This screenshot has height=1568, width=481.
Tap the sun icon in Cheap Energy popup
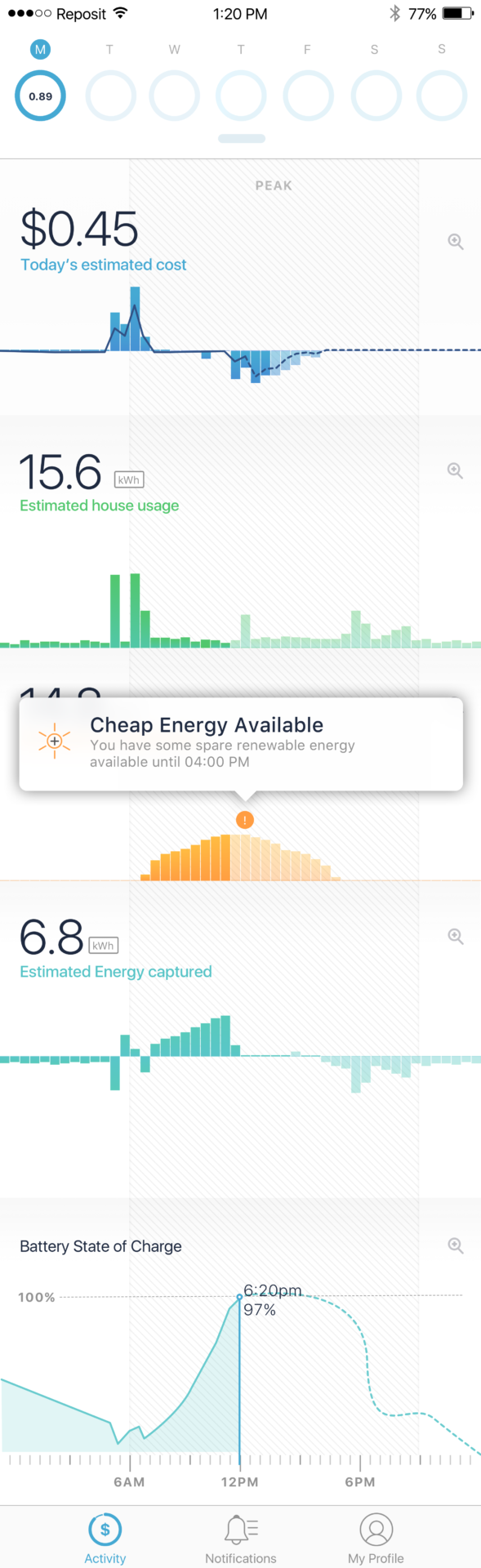tap(55, 742)
